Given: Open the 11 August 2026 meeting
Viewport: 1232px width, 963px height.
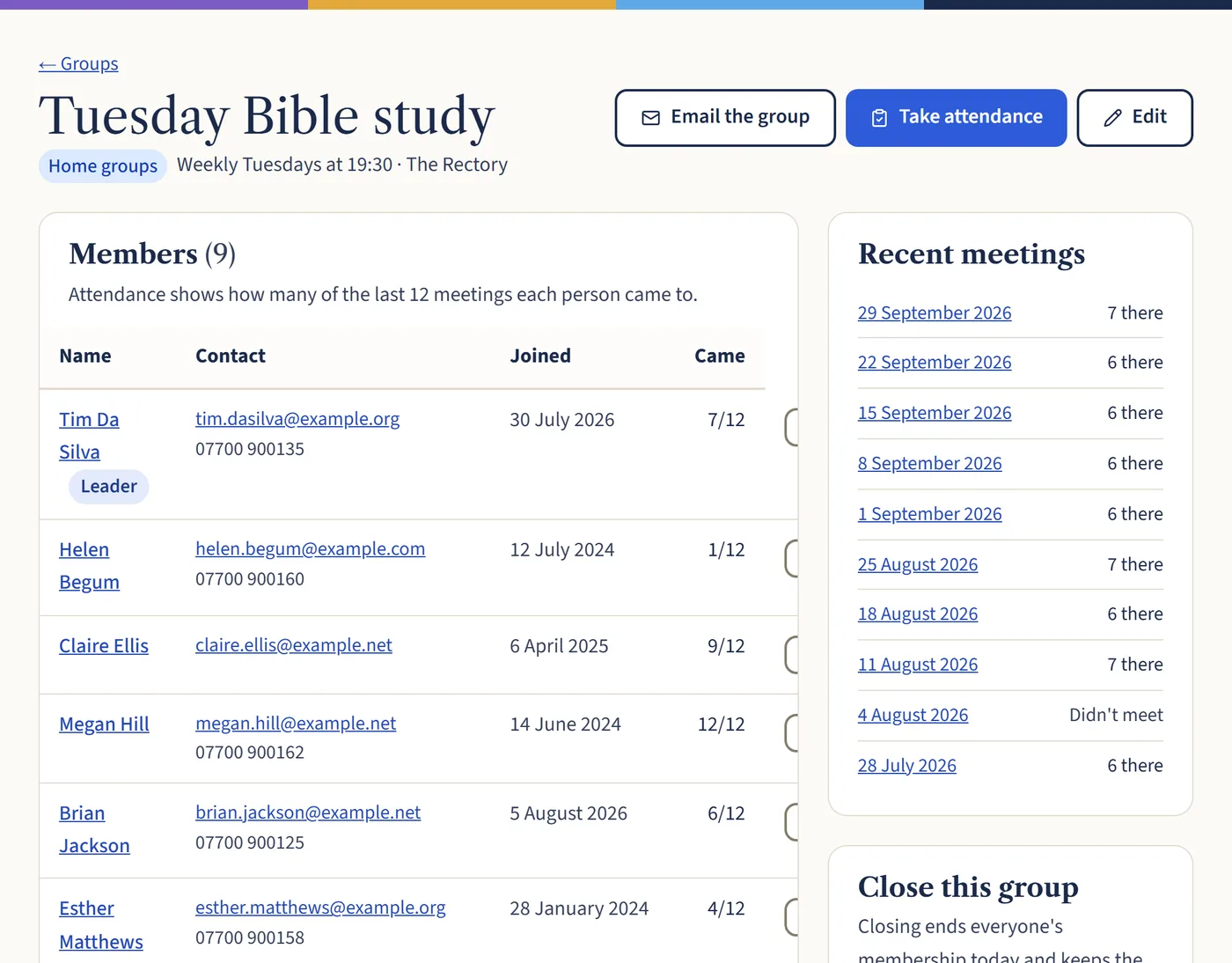Looking at the screenshot, I should [918, 665].
